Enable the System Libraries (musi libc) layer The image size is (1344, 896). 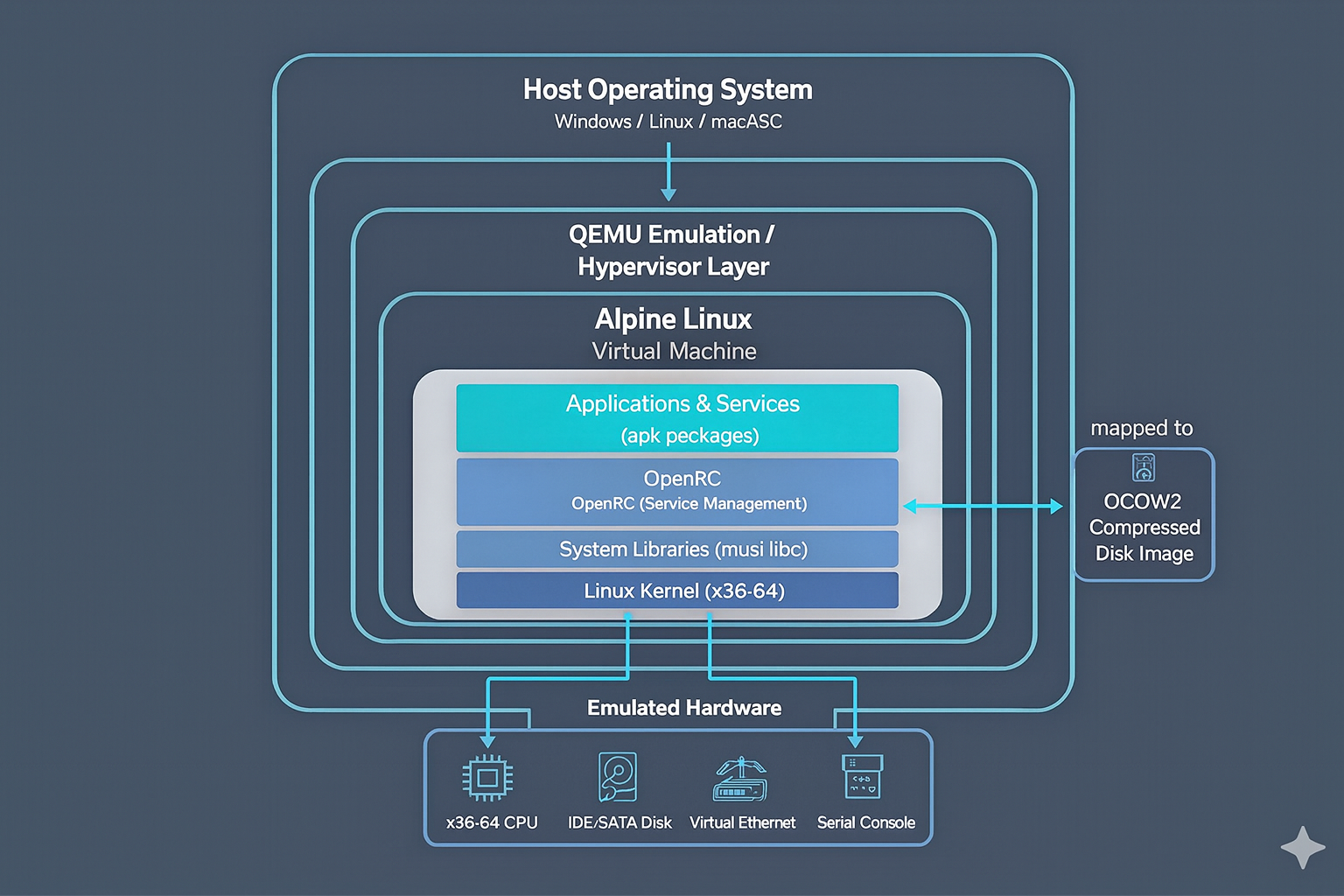click(677, 549)
